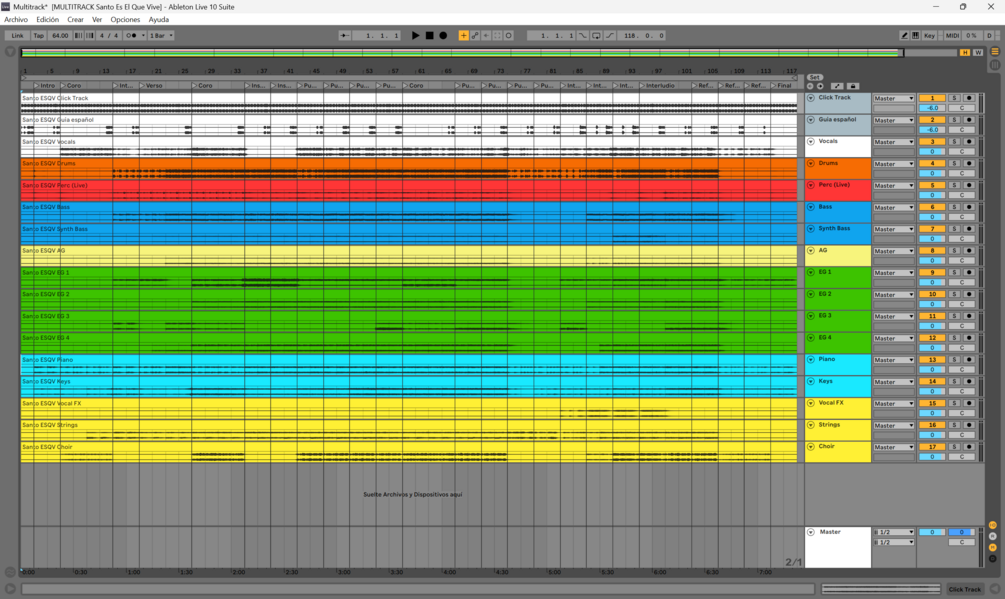Image resolution: width=1005 pixels, height=599 pixels.
Task: Open output routing dropdown for Drums
Action: pyautogui.click(x=893, y=164)
